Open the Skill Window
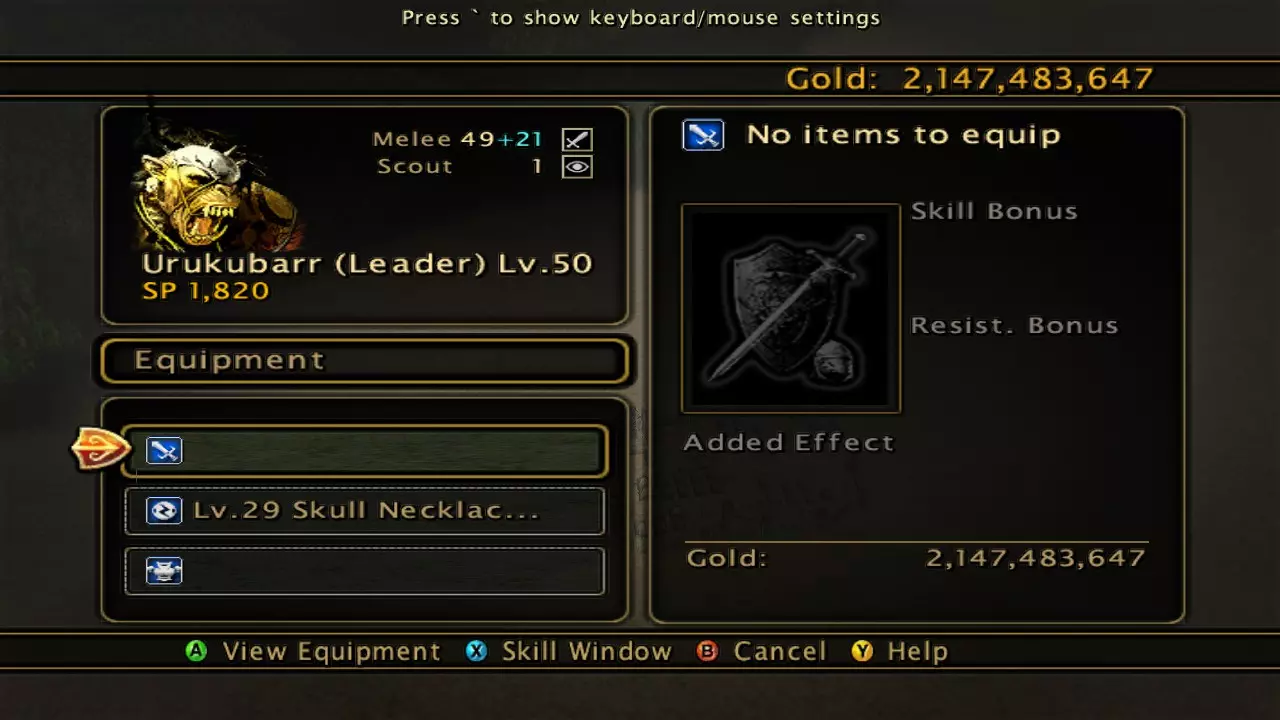 (x=587, y=652)
